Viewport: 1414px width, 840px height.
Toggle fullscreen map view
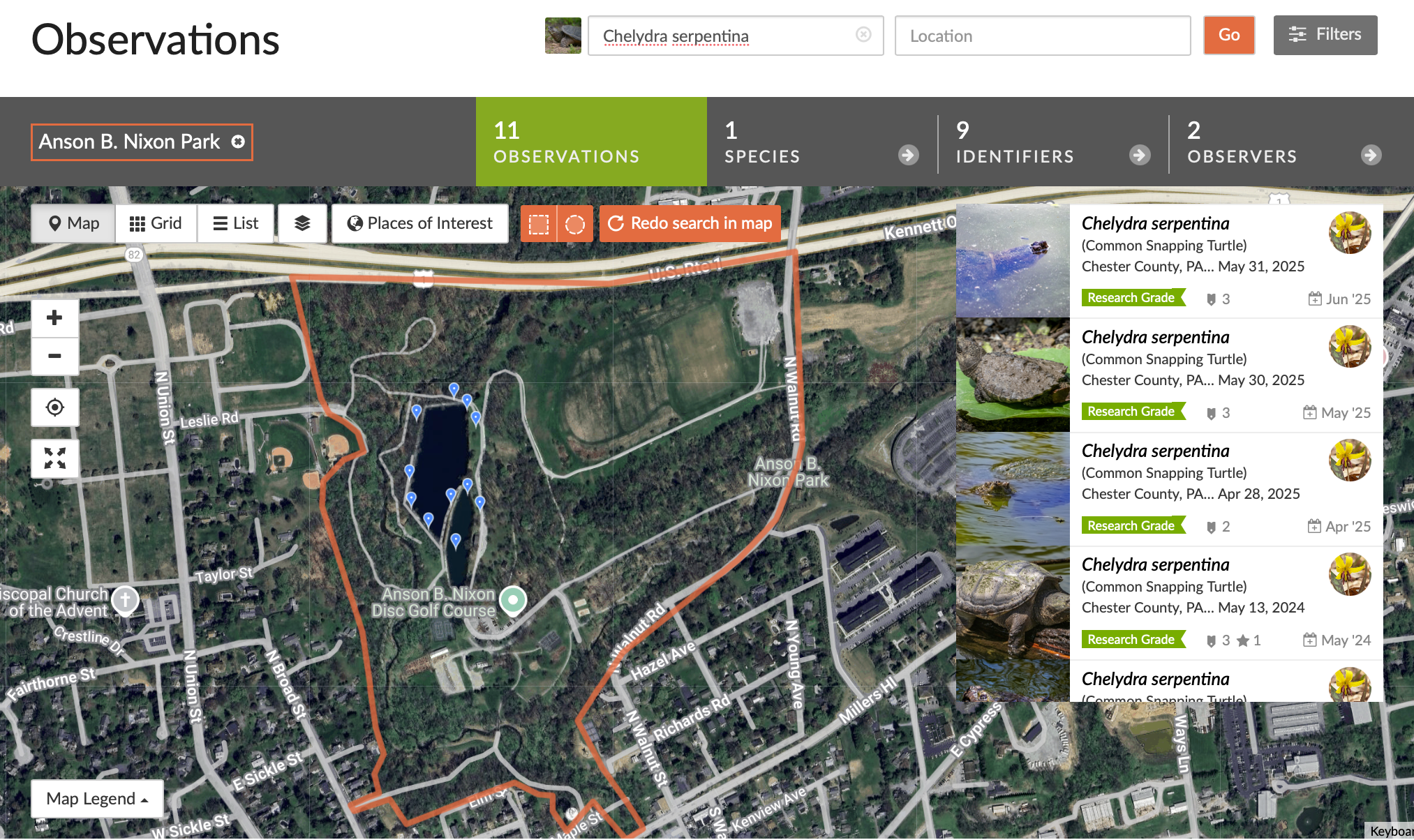(x=54, y=458)
